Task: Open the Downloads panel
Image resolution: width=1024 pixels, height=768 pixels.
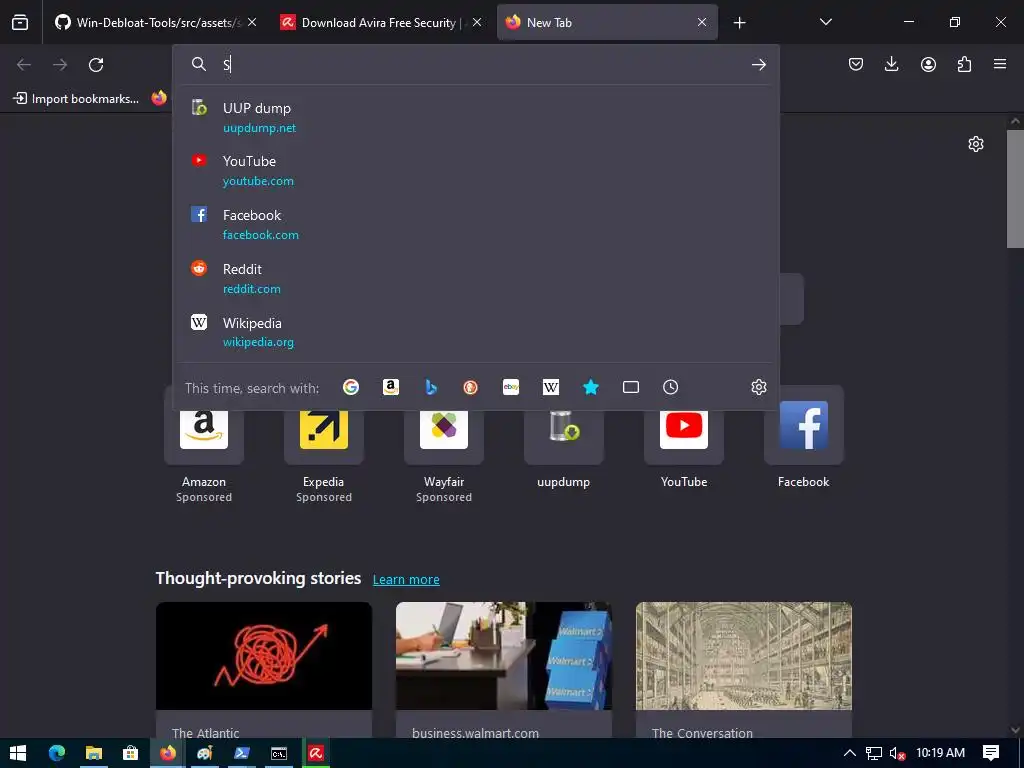Action: [x=891, y=64]
